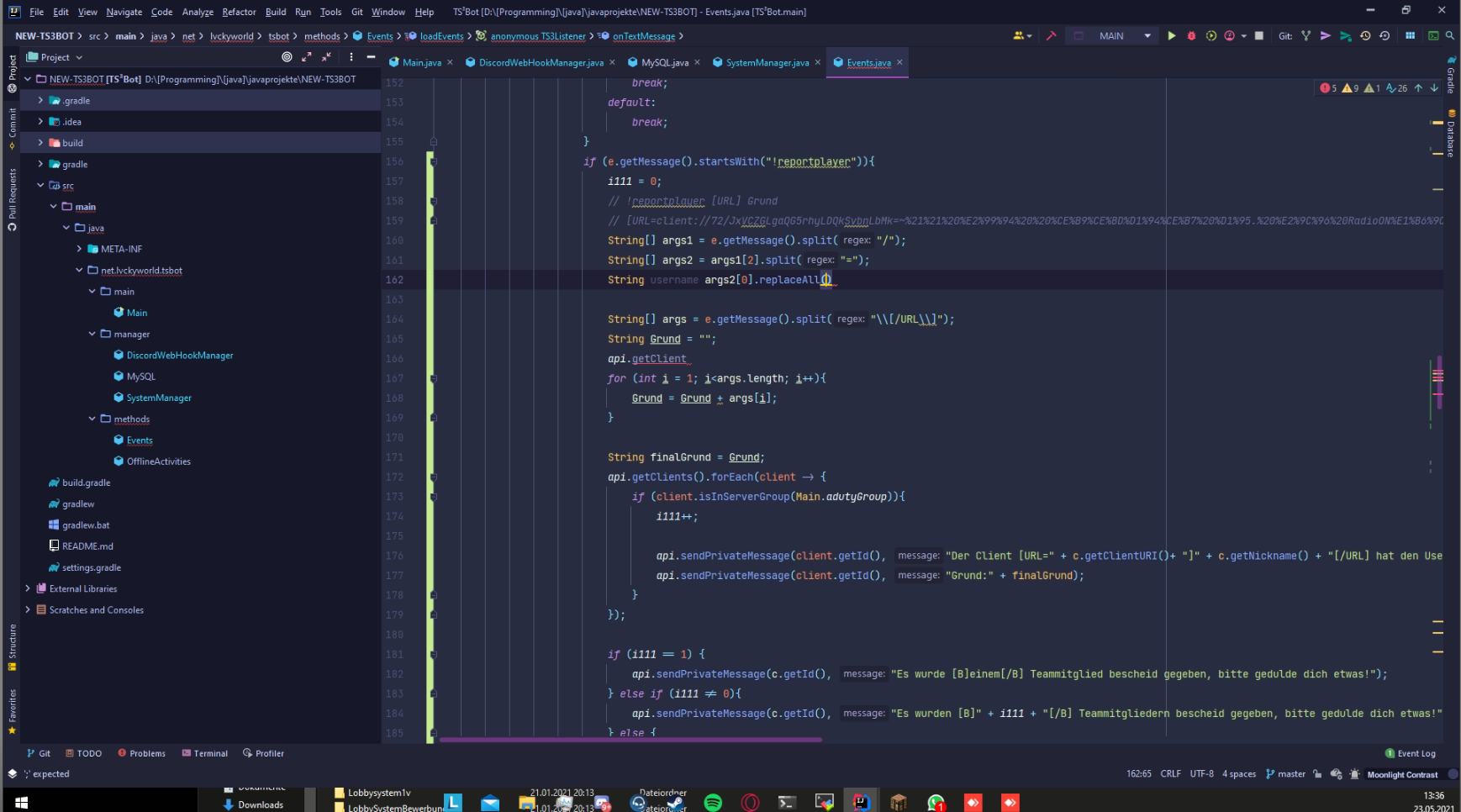Open Git history with the clock icon
Viewport: 1461px width, 812px height.
coord(1365,36)
